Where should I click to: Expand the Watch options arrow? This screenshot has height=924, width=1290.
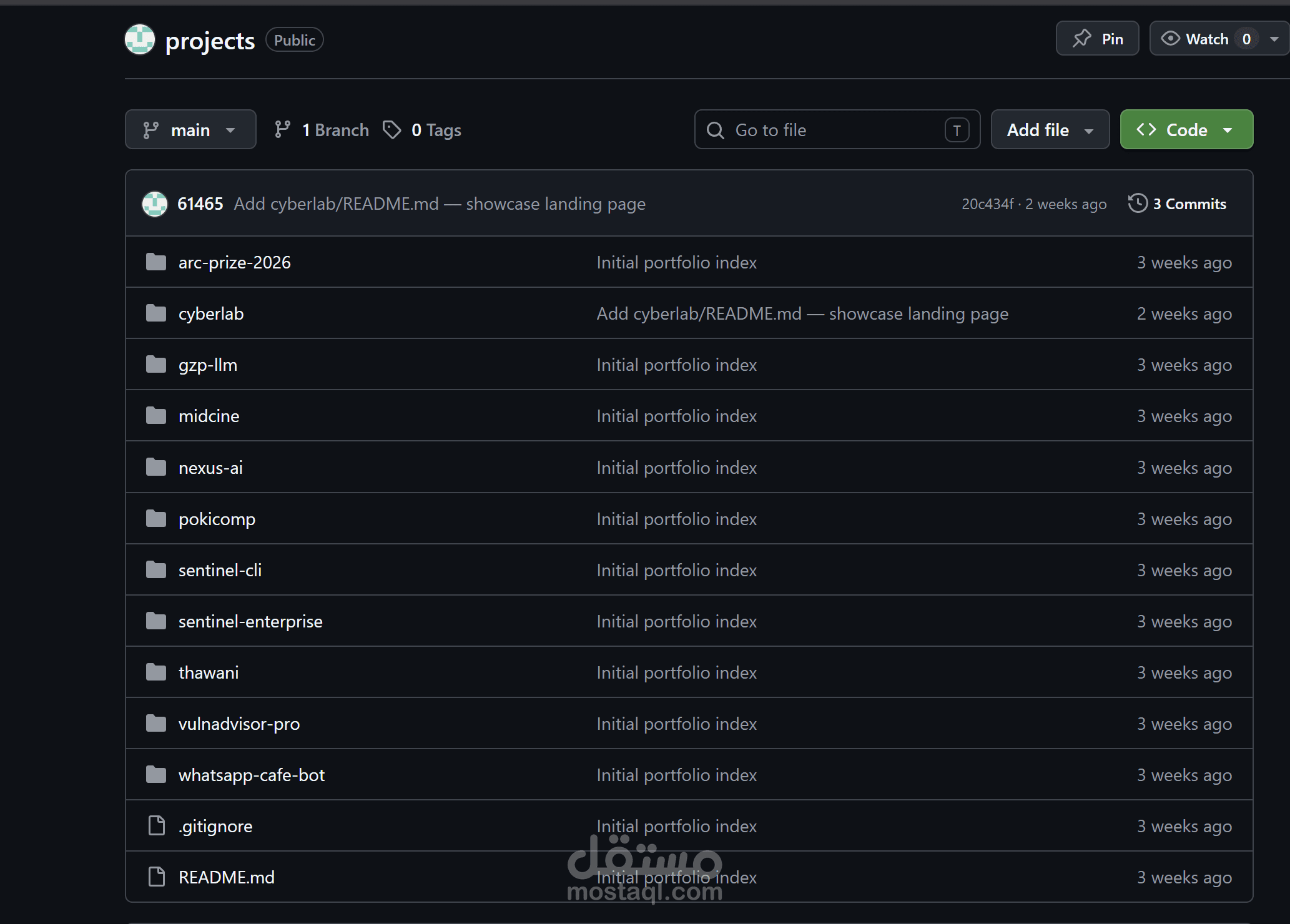click(1275, 39)
